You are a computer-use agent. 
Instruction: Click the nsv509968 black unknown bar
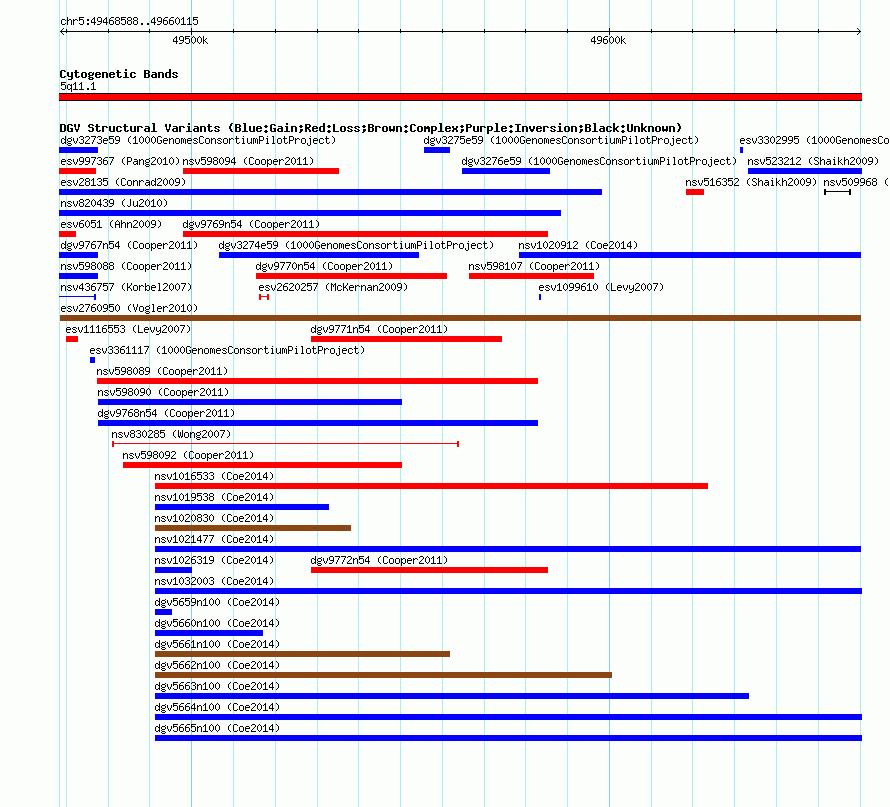tap(837, 192)
